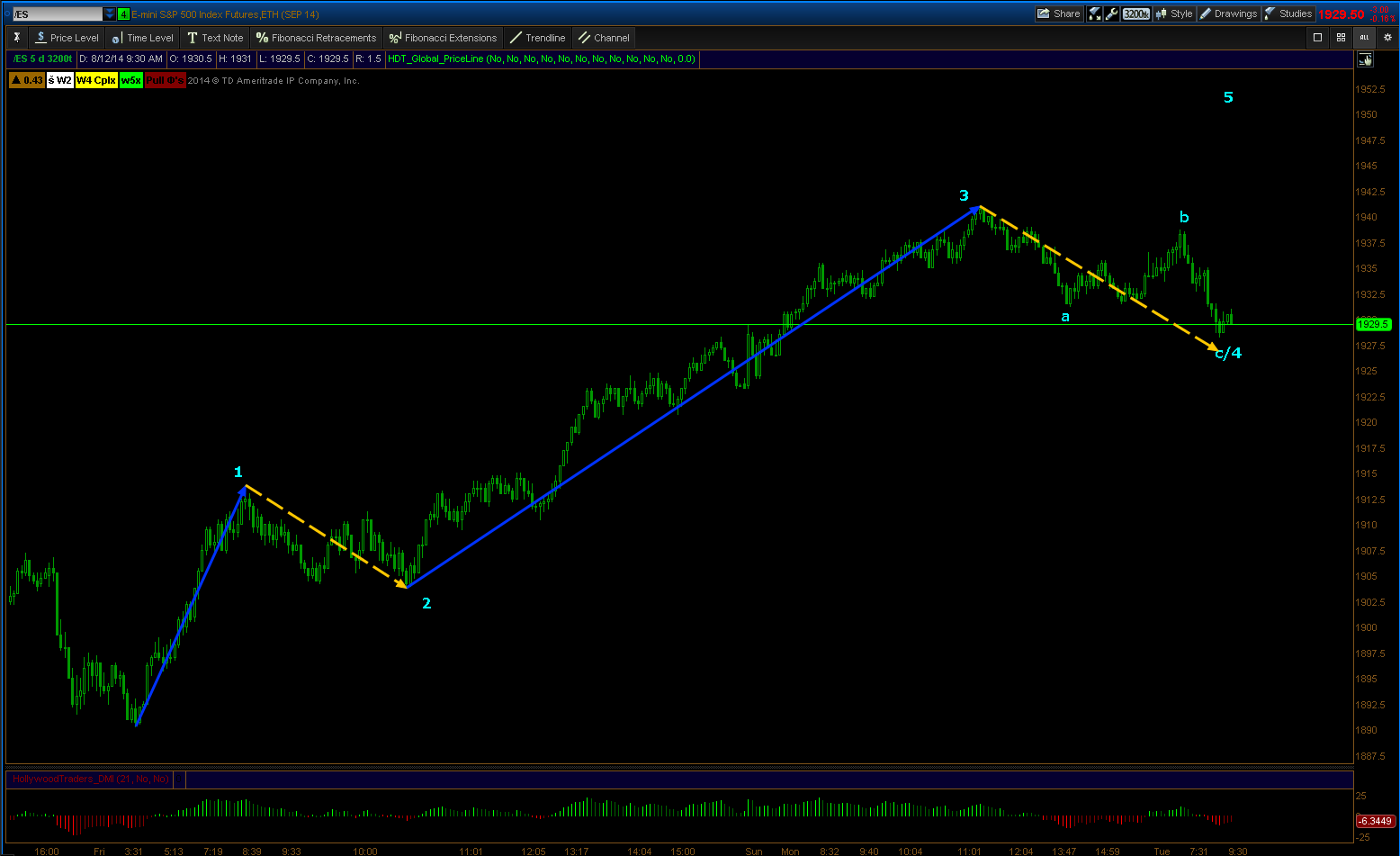This screenshot has width=1400, height=856.
Task: Open chart settings wrench icon
Action: 1112,14
